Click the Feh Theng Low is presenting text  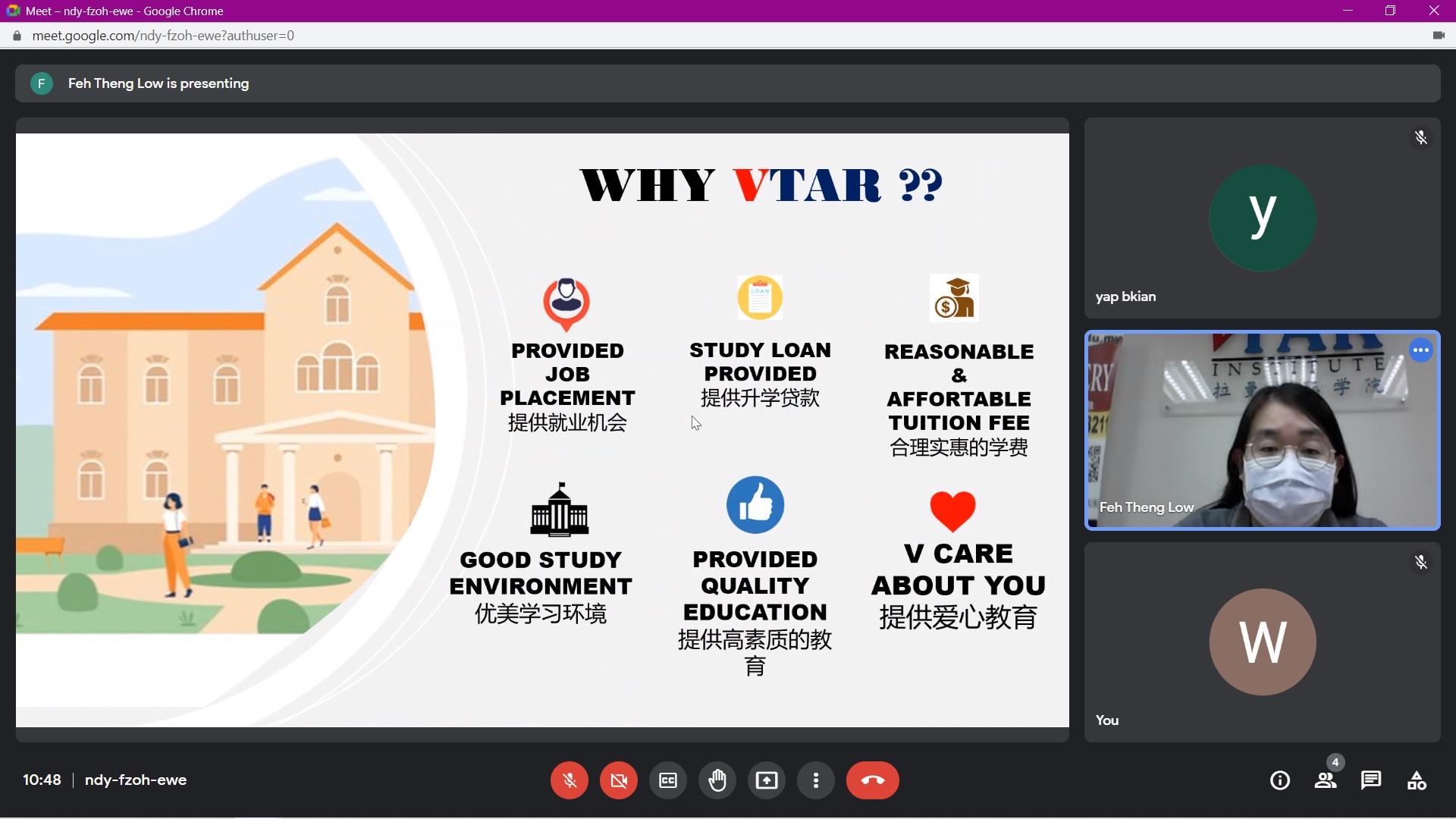tap(158, 83)
